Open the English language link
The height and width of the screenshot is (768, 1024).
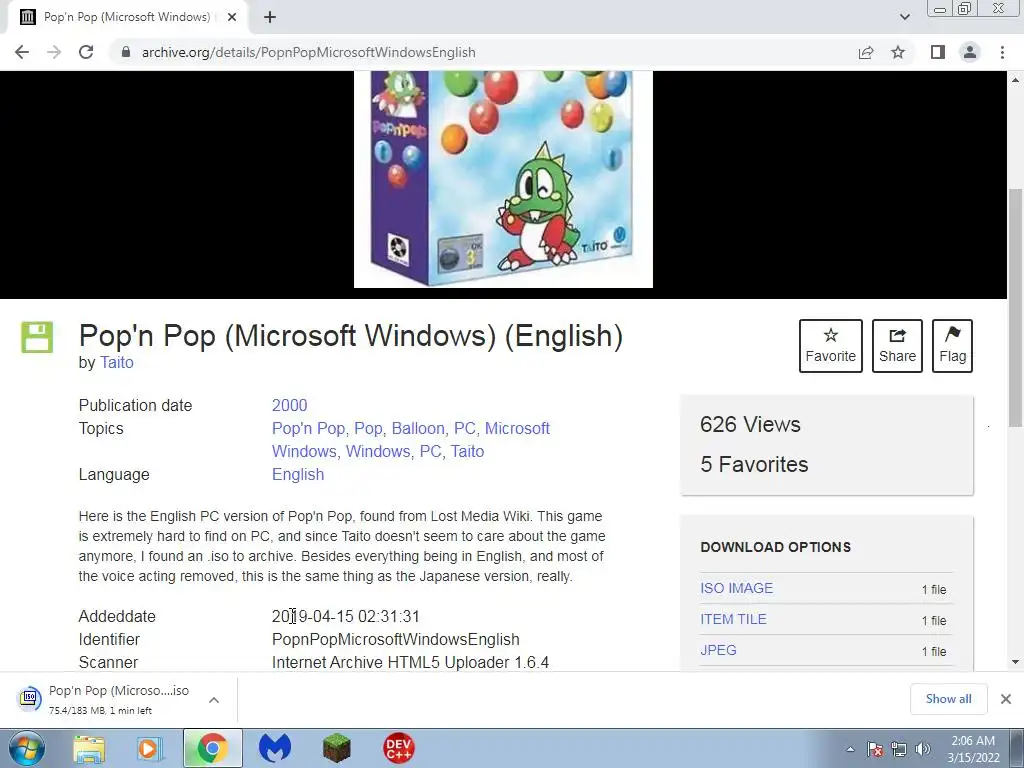click(298, 475)
